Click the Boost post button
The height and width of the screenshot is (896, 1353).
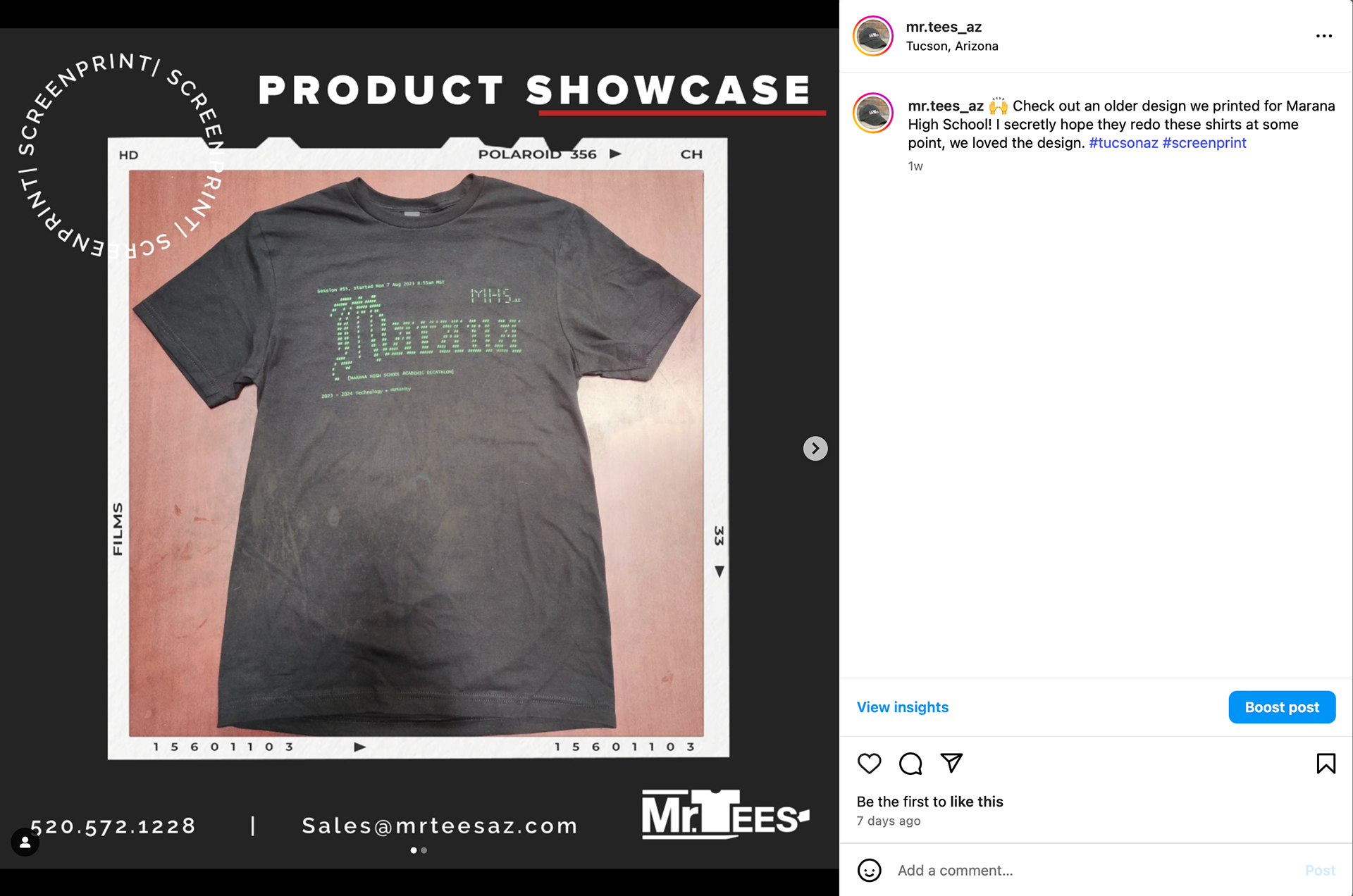coord(1282,707)
